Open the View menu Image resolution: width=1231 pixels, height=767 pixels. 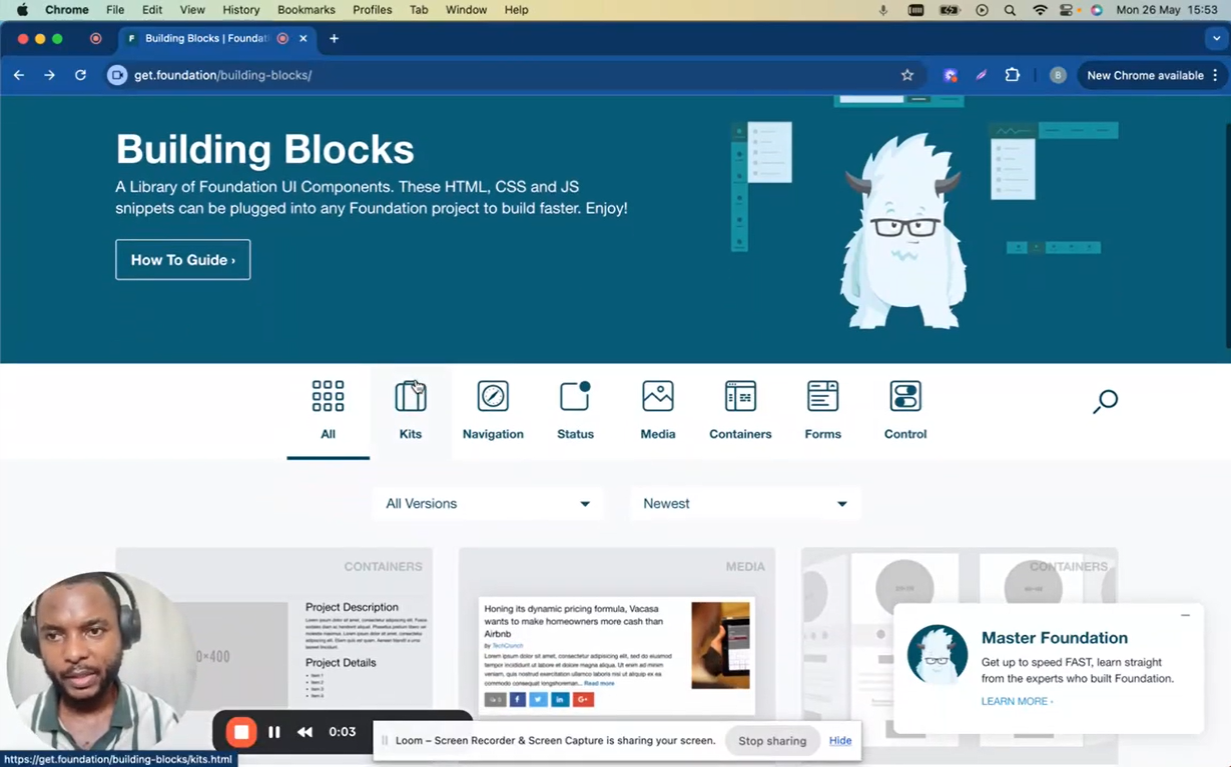point(192,10)
